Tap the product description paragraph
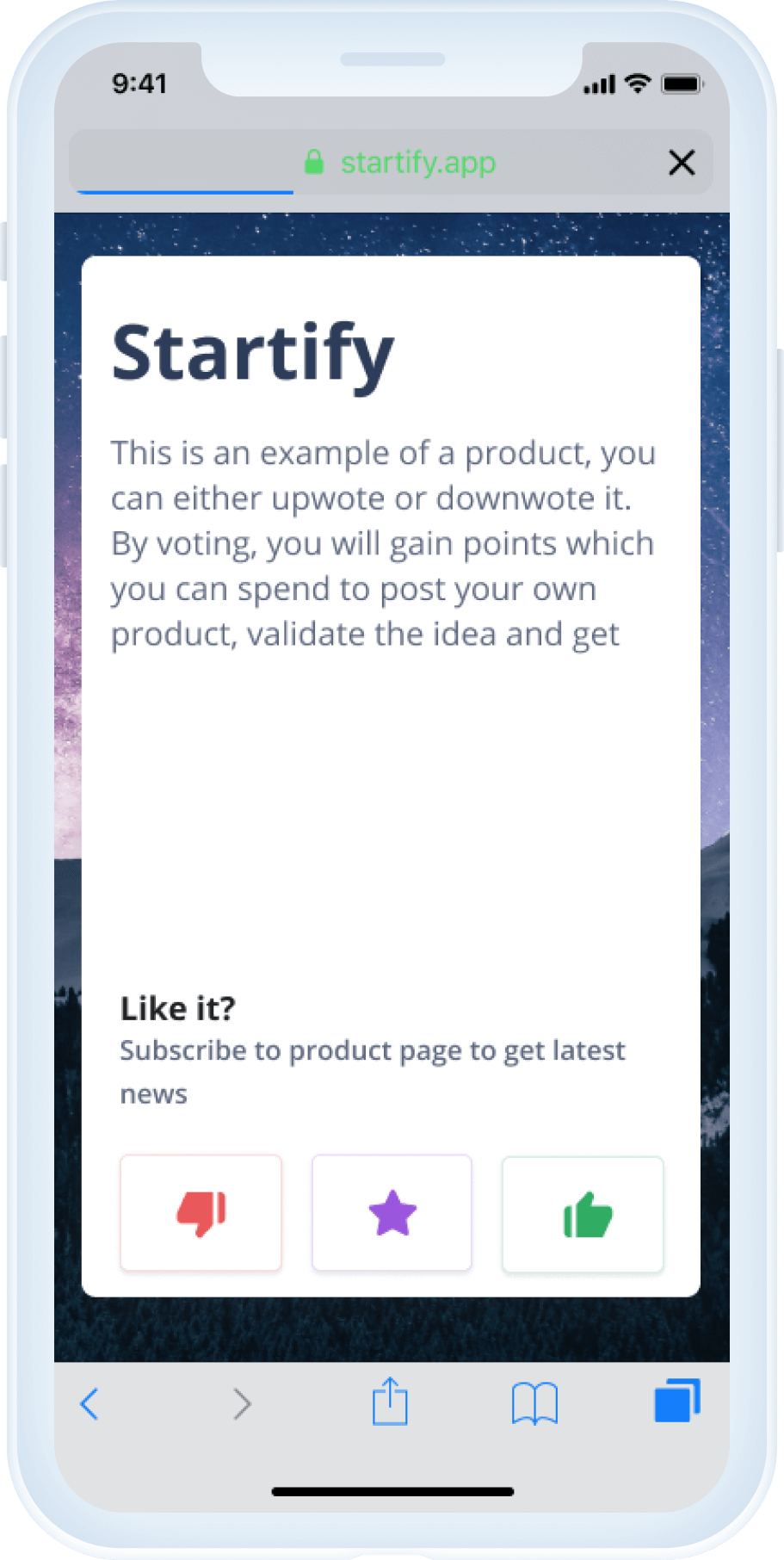784x1560 pixels. pyautogui.click(x=383, y=543)
